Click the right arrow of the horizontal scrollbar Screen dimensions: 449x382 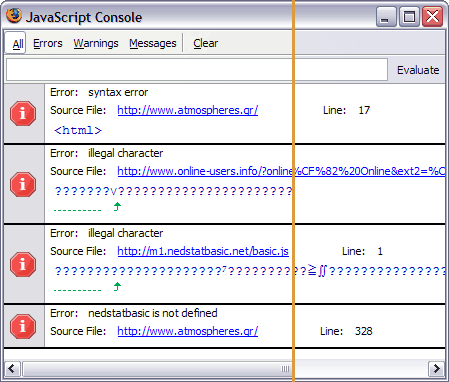click(436, 369)
